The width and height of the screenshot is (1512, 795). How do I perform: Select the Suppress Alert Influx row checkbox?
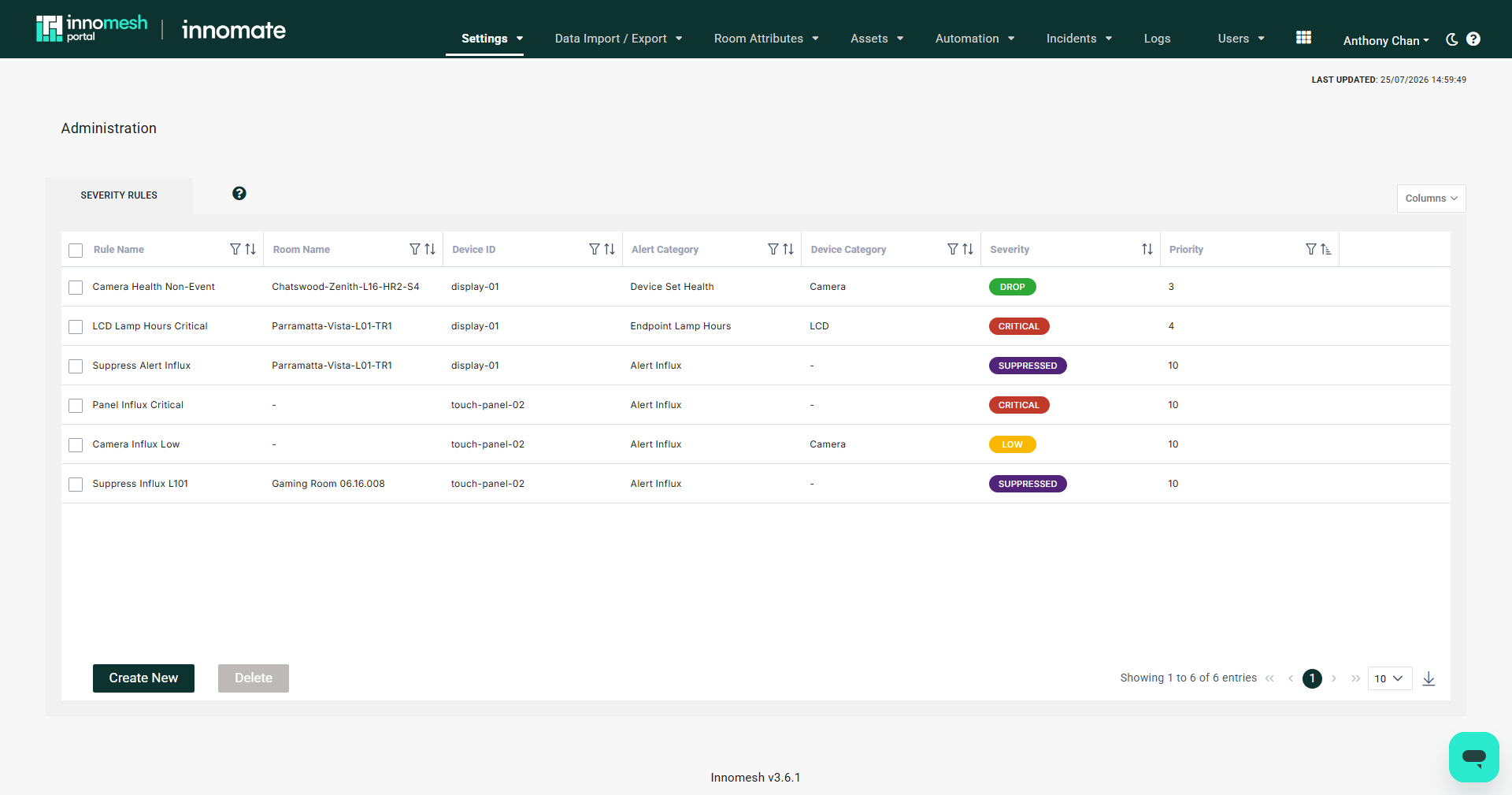76,366
